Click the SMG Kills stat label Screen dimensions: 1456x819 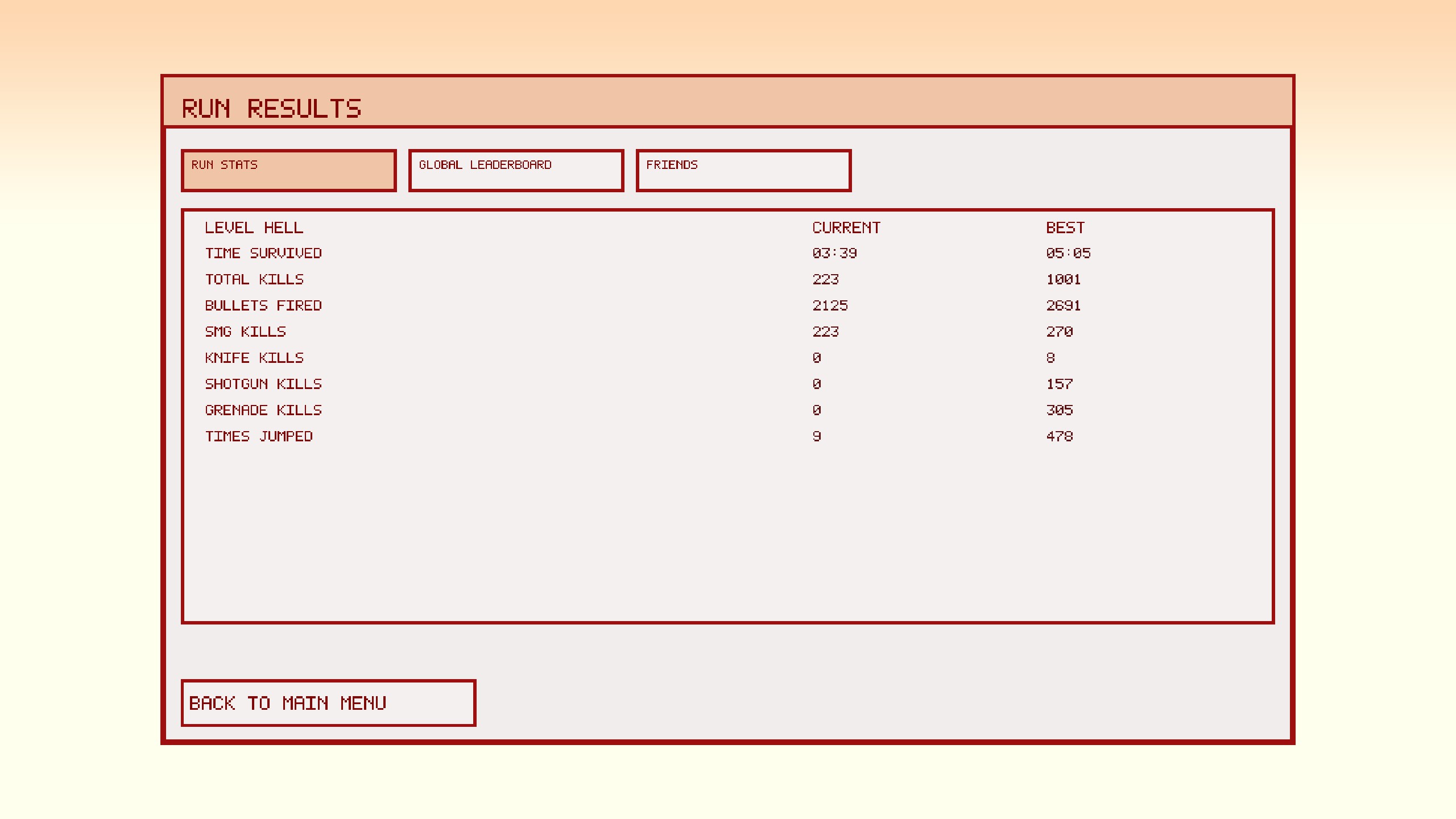245,332
